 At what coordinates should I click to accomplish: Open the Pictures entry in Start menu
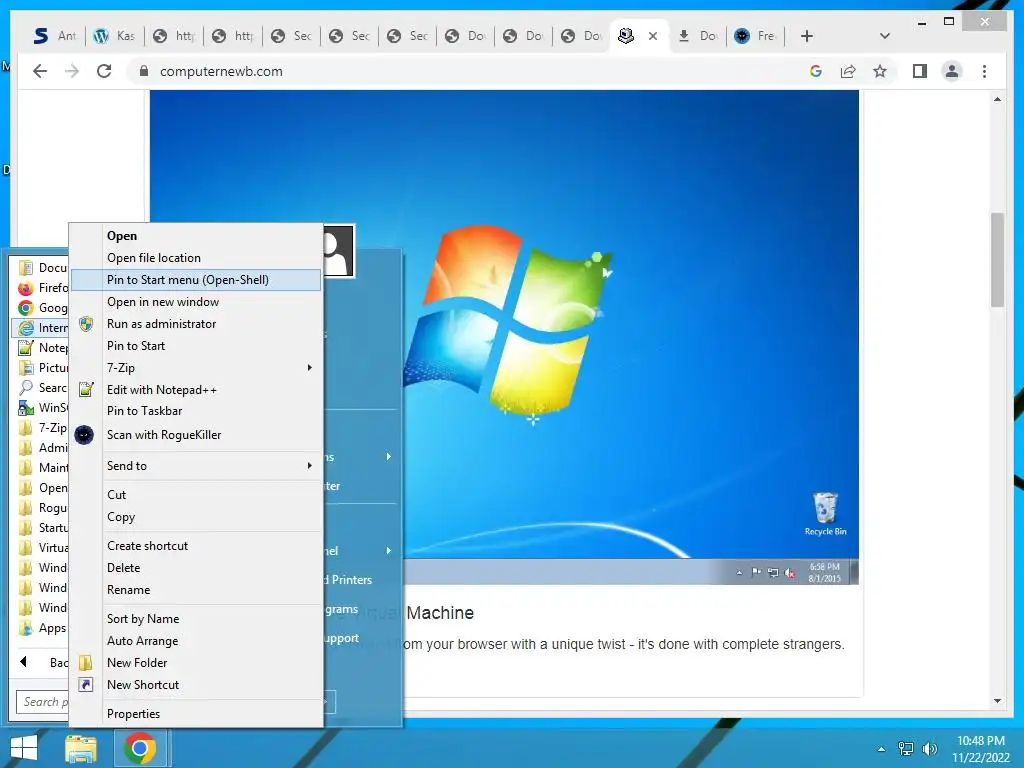pyautogui.click(x=40, y=368)
